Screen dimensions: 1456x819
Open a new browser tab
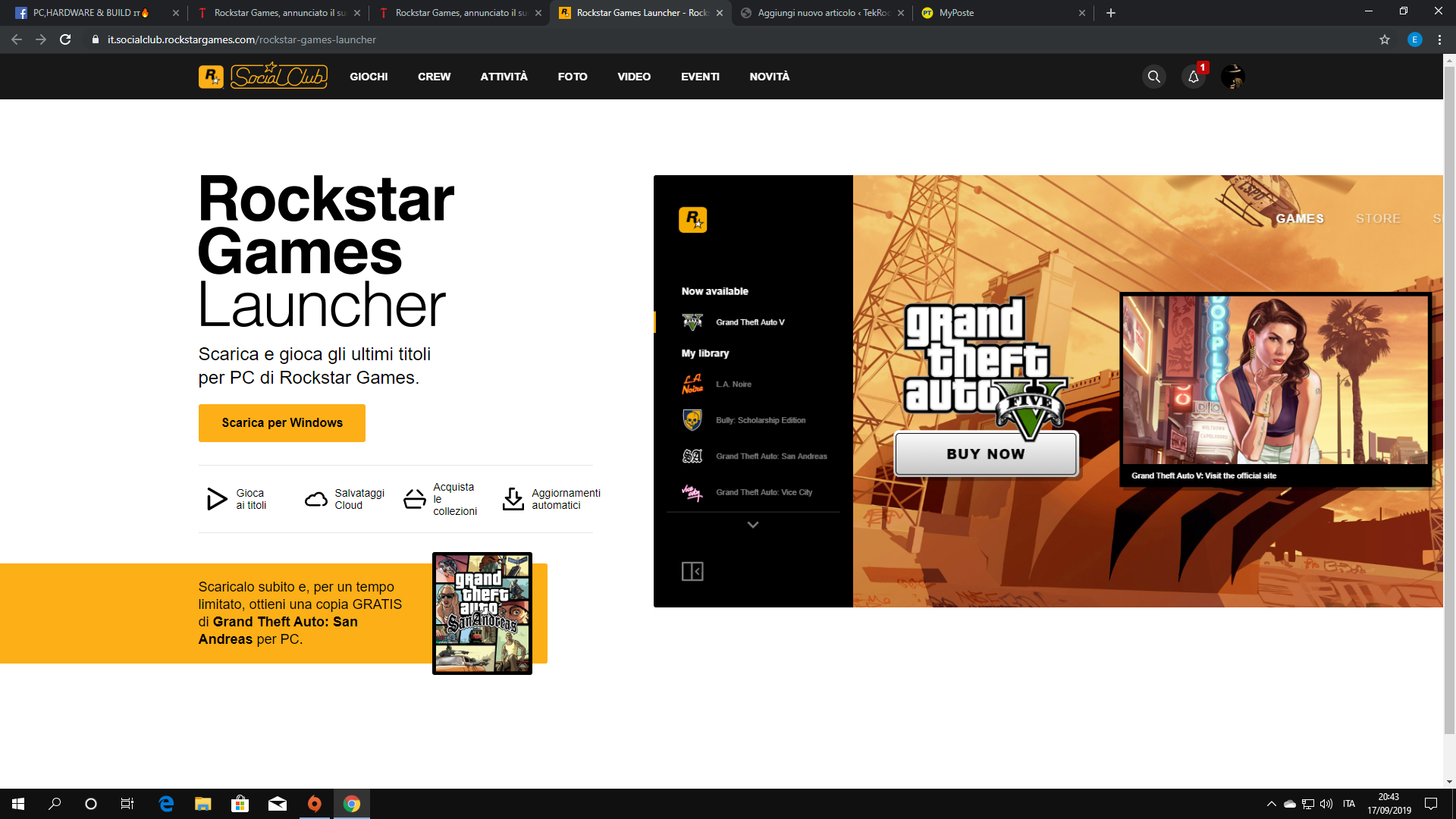click(x=1111, y=13)
